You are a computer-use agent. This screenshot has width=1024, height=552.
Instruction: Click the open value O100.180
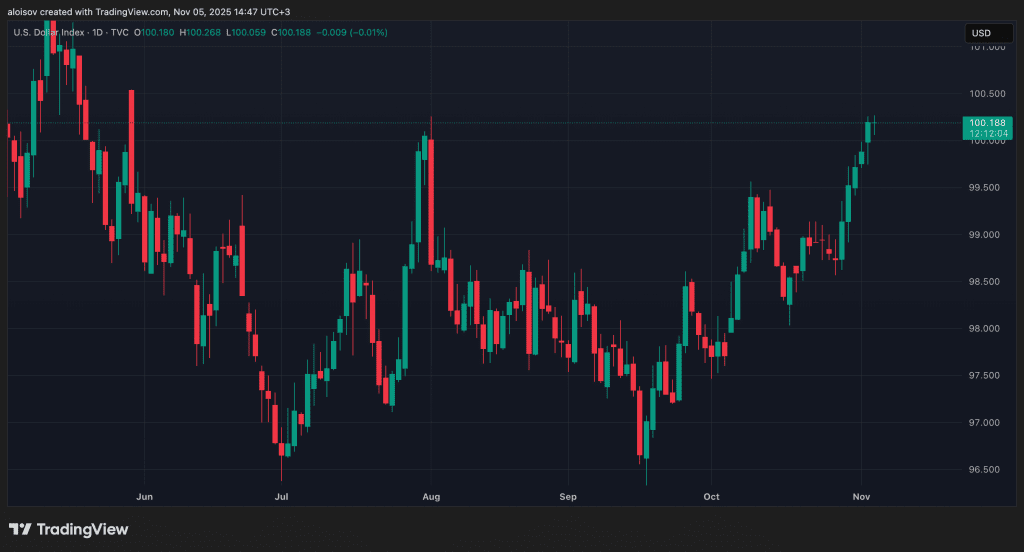[x=154, y=33]
